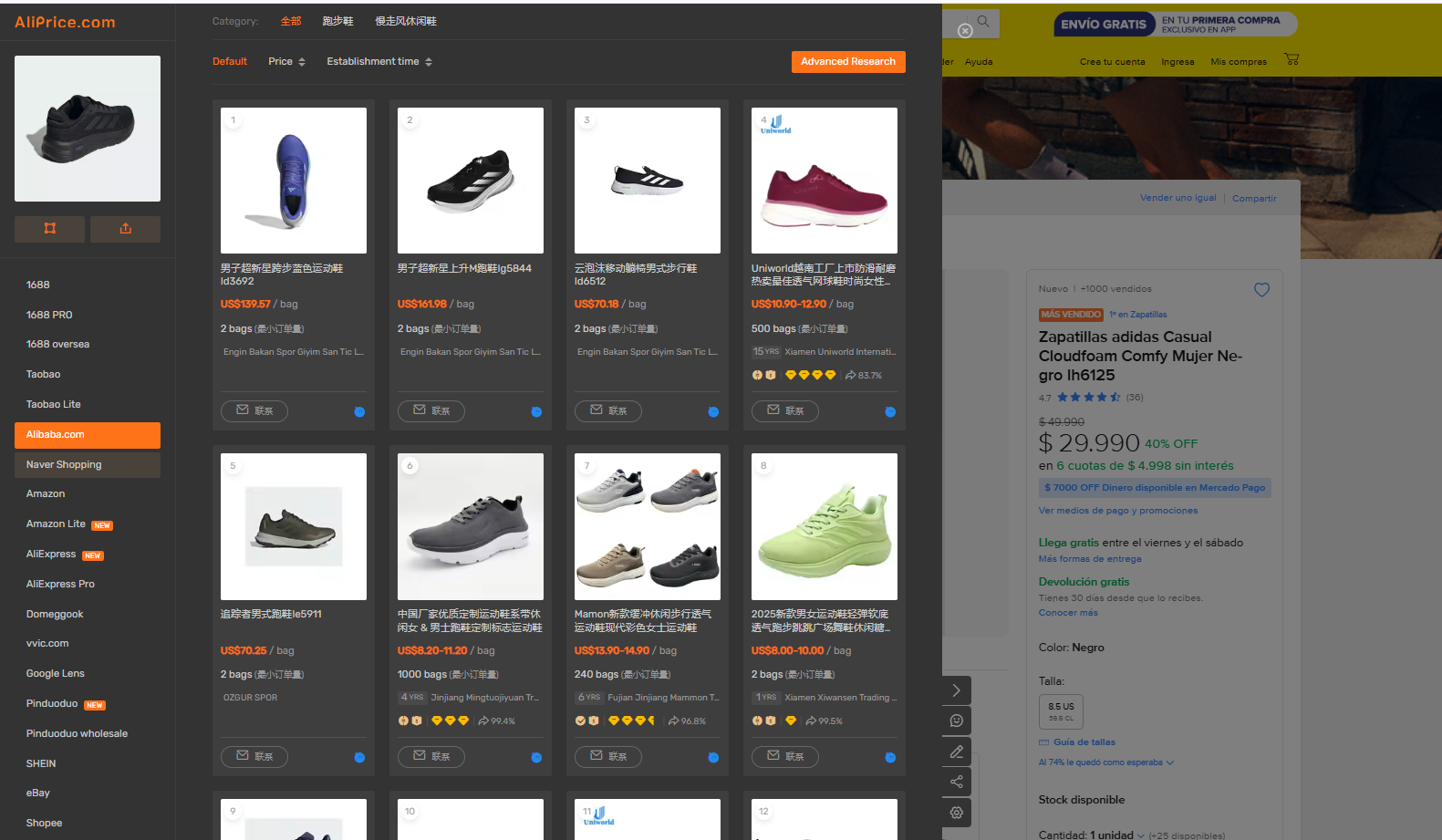
Task: Click the share arrow icon next to 83.7%
Action: tap(850, 375)
